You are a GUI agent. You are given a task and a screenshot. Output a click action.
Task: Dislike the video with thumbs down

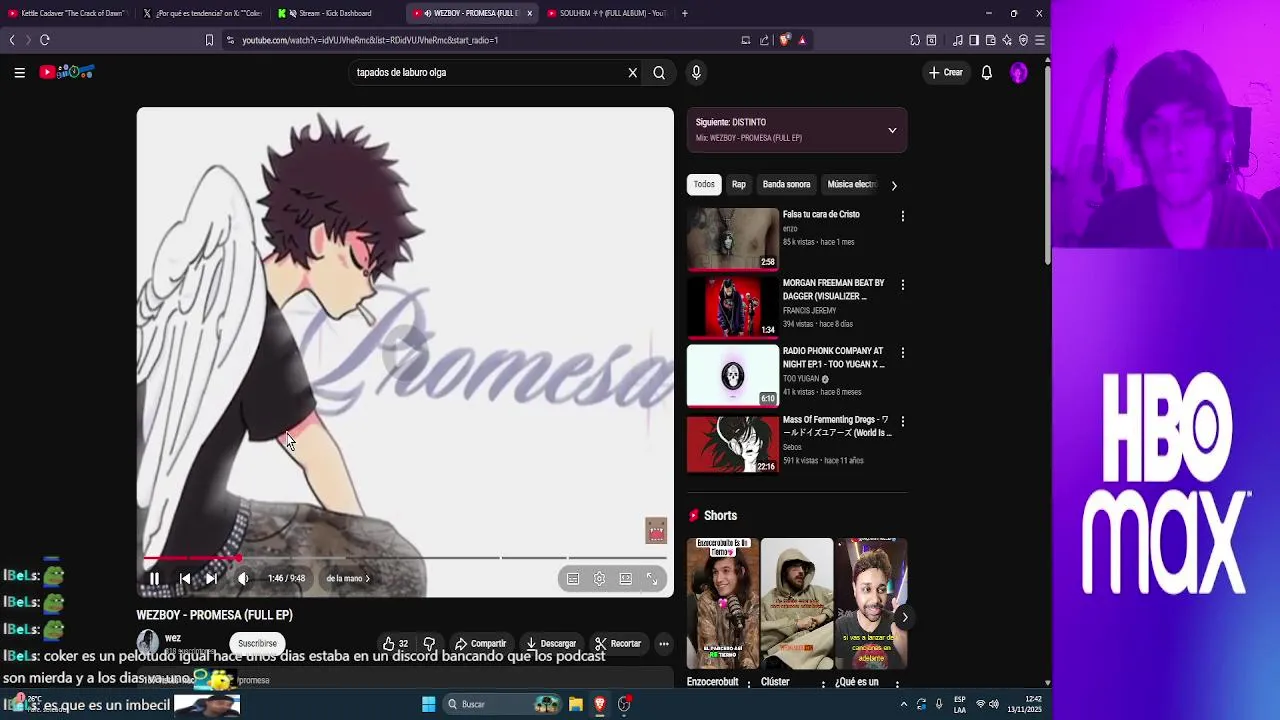click(x=429, y=643)
